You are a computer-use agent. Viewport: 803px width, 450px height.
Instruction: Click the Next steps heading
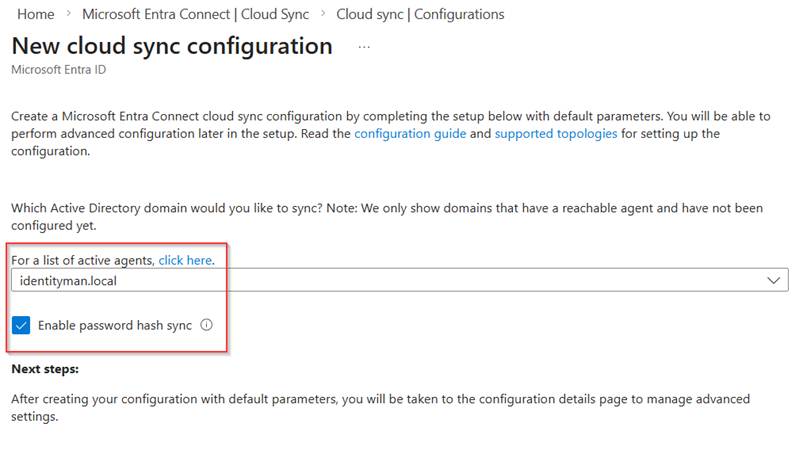pyautogui.click(x=45, y=370)
